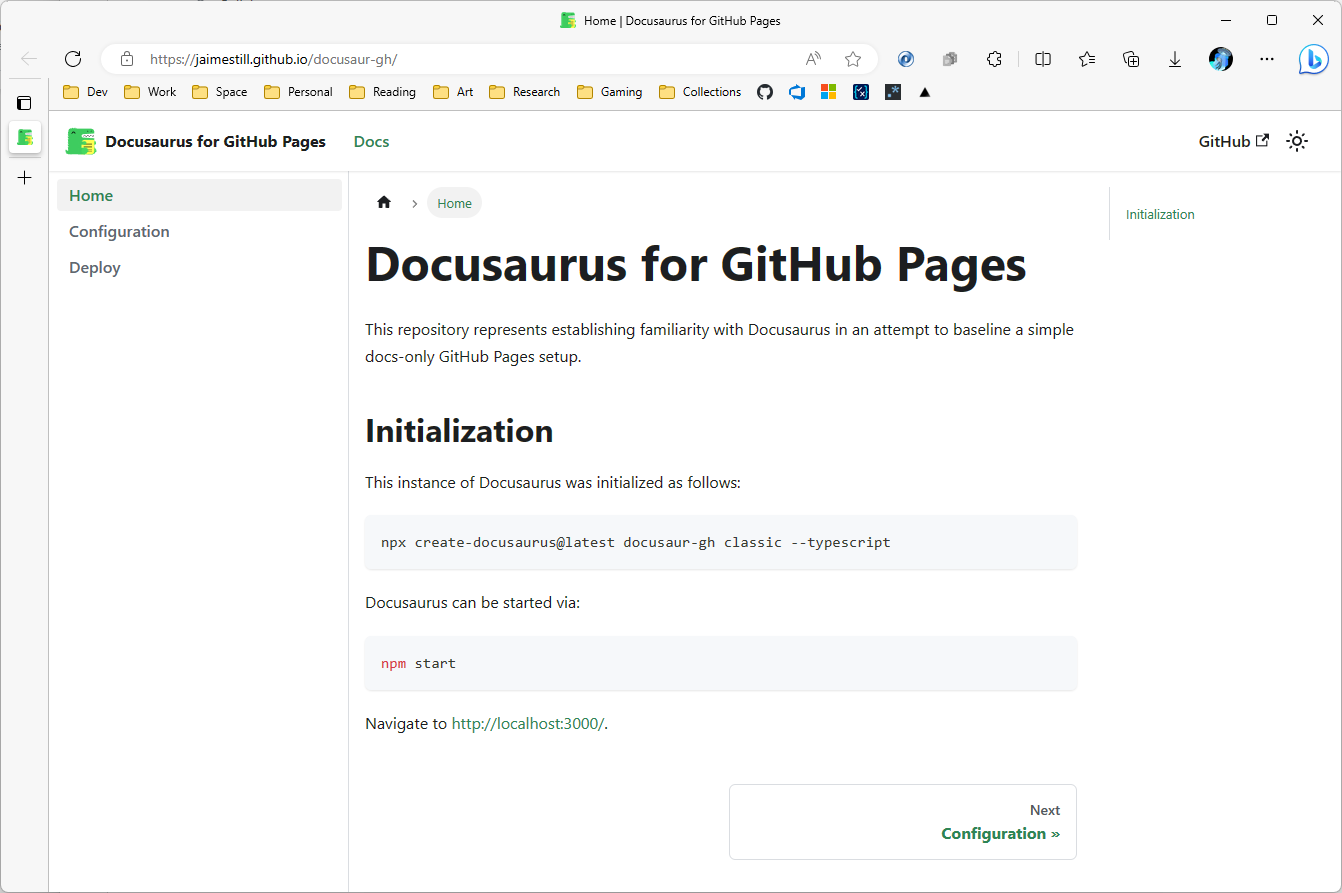
Task: Click the site info lock icon
Action: click(x=127, y=59)
